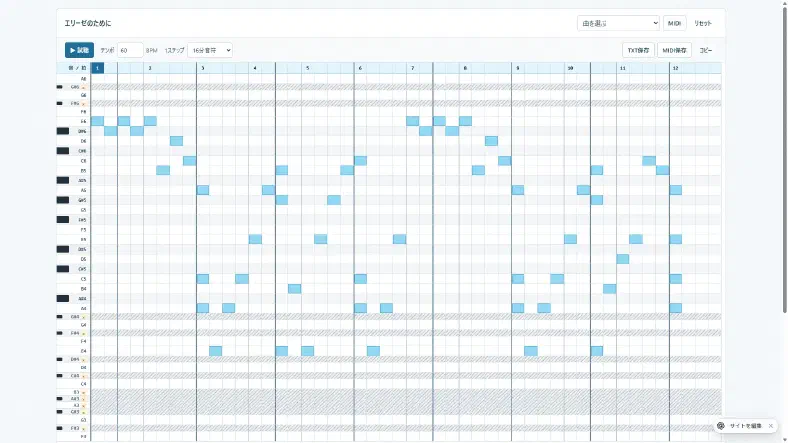788x443 pixels.
Task: Toggle the x marker on D#4 row
Action: (84, 360)
